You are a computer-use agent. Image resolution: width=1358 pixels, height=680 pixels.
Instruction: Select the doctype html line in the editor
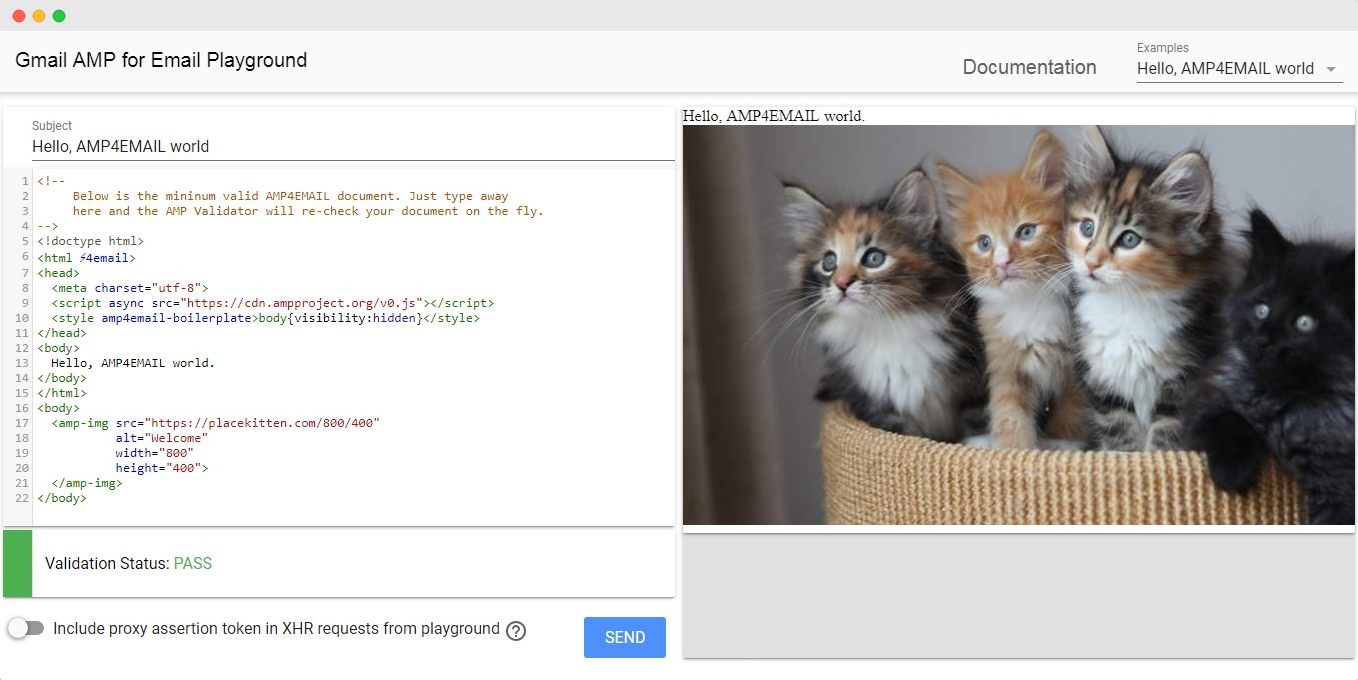[x=91, y=241]
